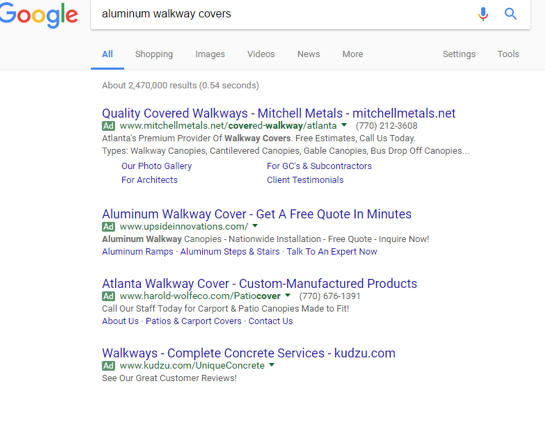This screenshot has width=552, height=422.
Task: Open the Our Photo Gallery sitelink
Action: (157, 166)
